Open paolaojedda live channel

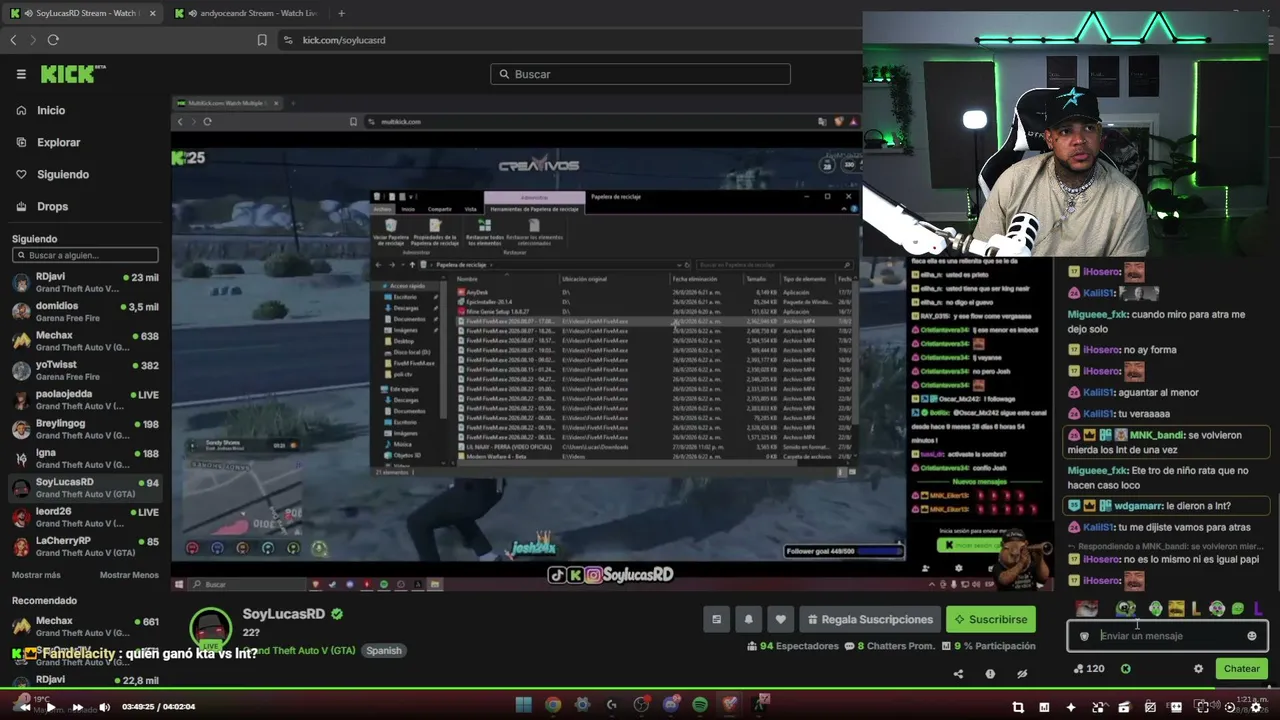pos(85,400)
